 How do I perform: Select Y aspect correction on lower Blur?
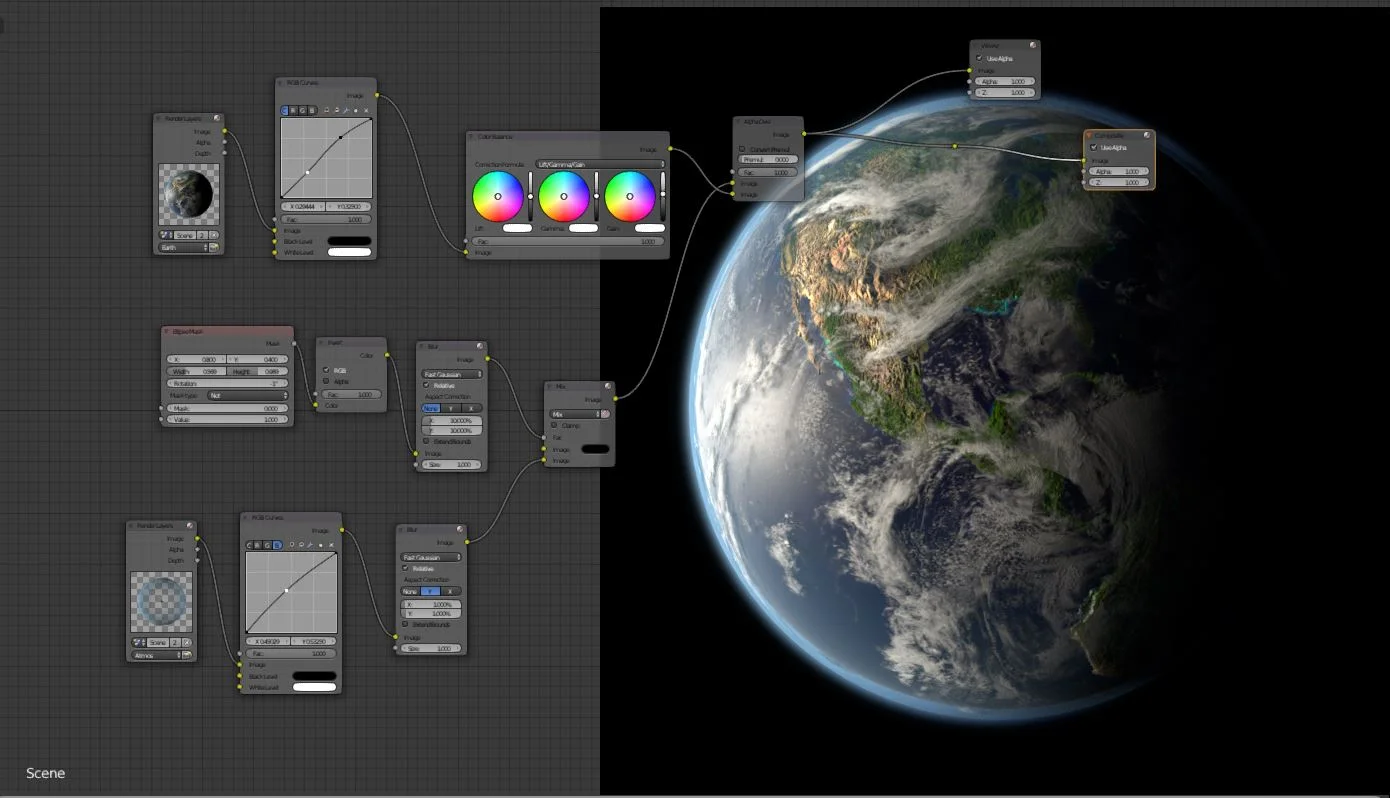click(430, 591)
